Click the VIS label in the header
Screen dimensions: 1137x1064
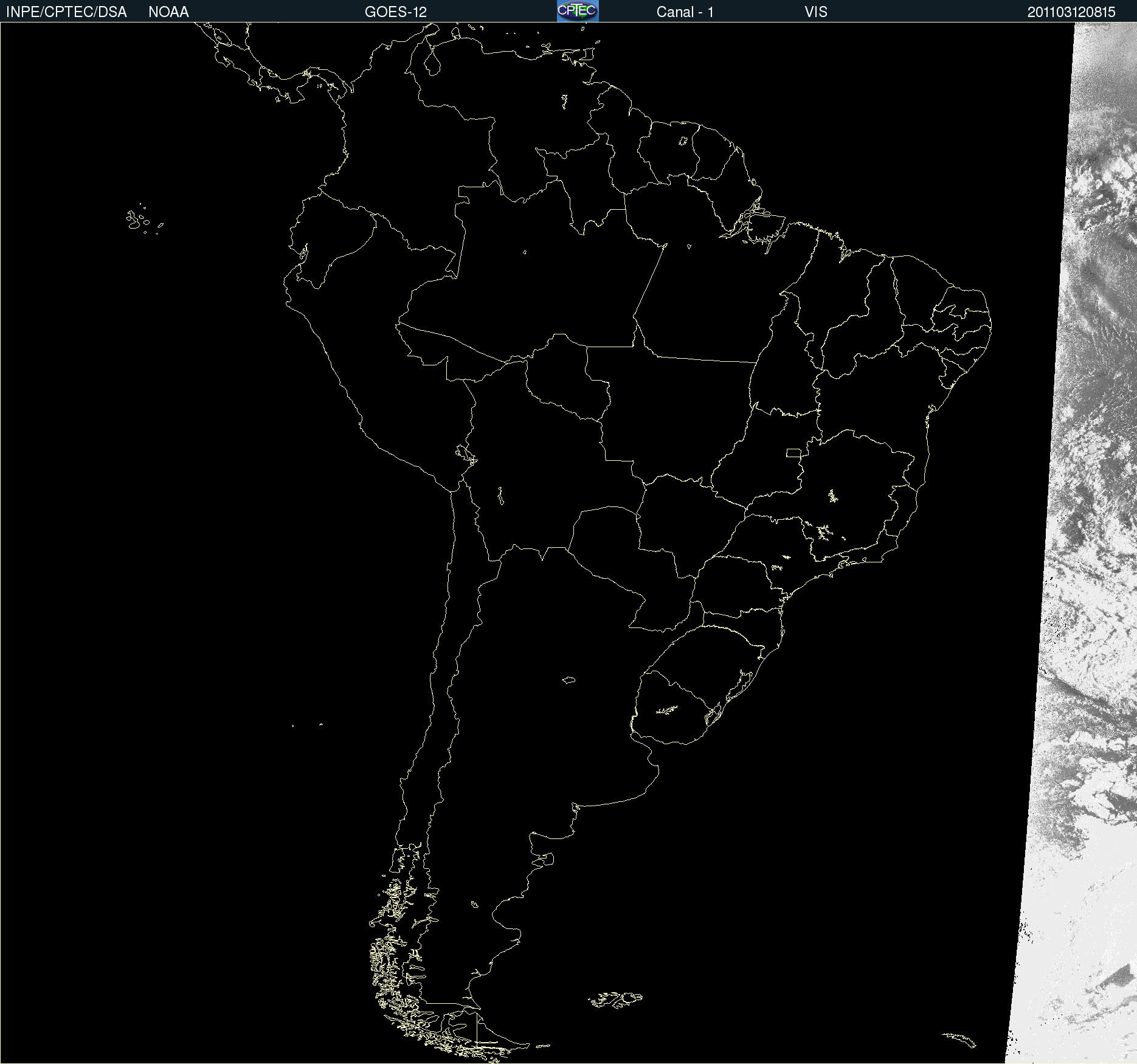[x=816, y=12]
